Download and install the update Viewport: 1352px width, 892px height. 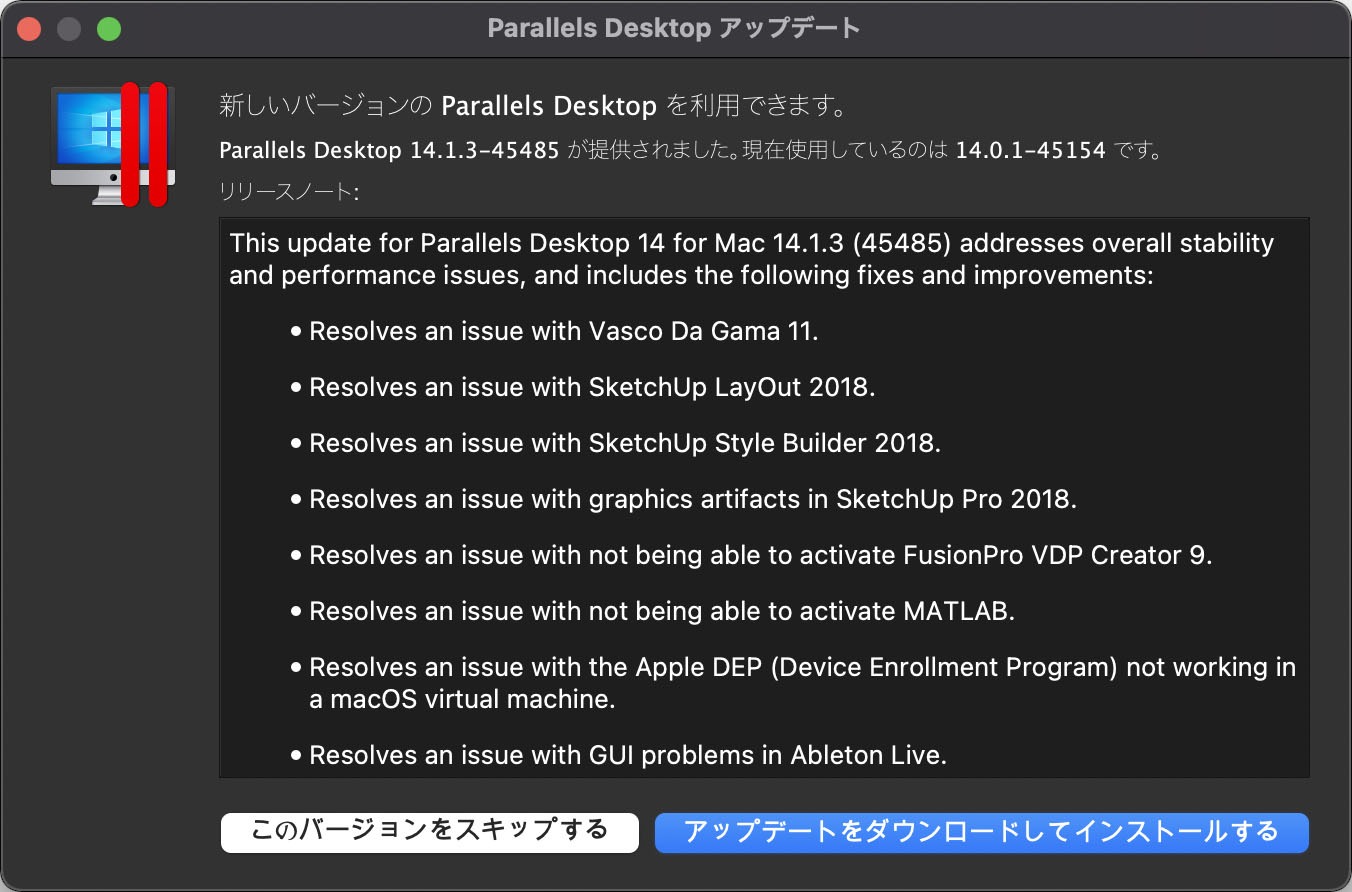tap(981, 832)
